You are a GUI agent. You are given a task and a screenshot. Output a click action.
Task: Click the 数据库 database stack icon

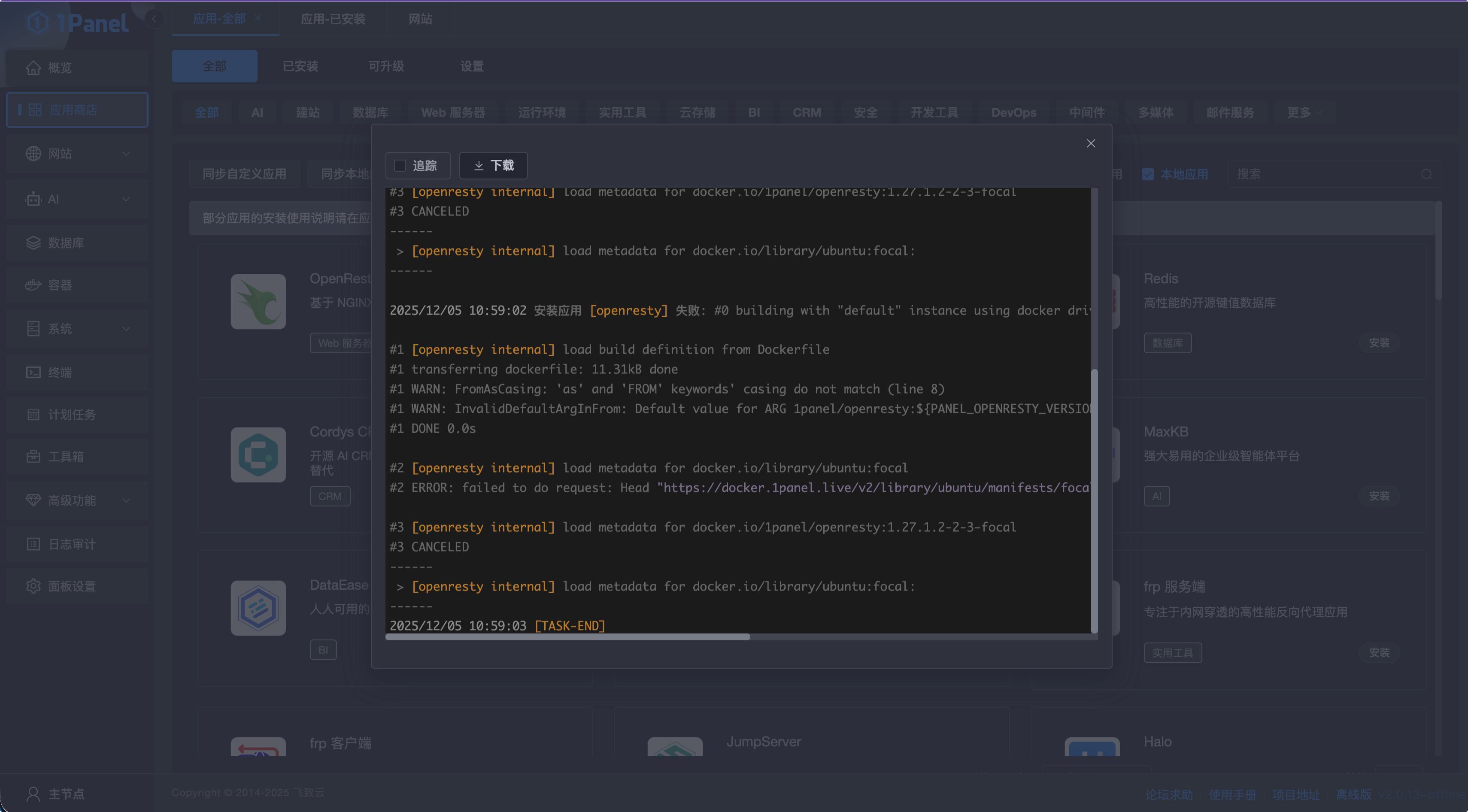(x=33, y=243)
